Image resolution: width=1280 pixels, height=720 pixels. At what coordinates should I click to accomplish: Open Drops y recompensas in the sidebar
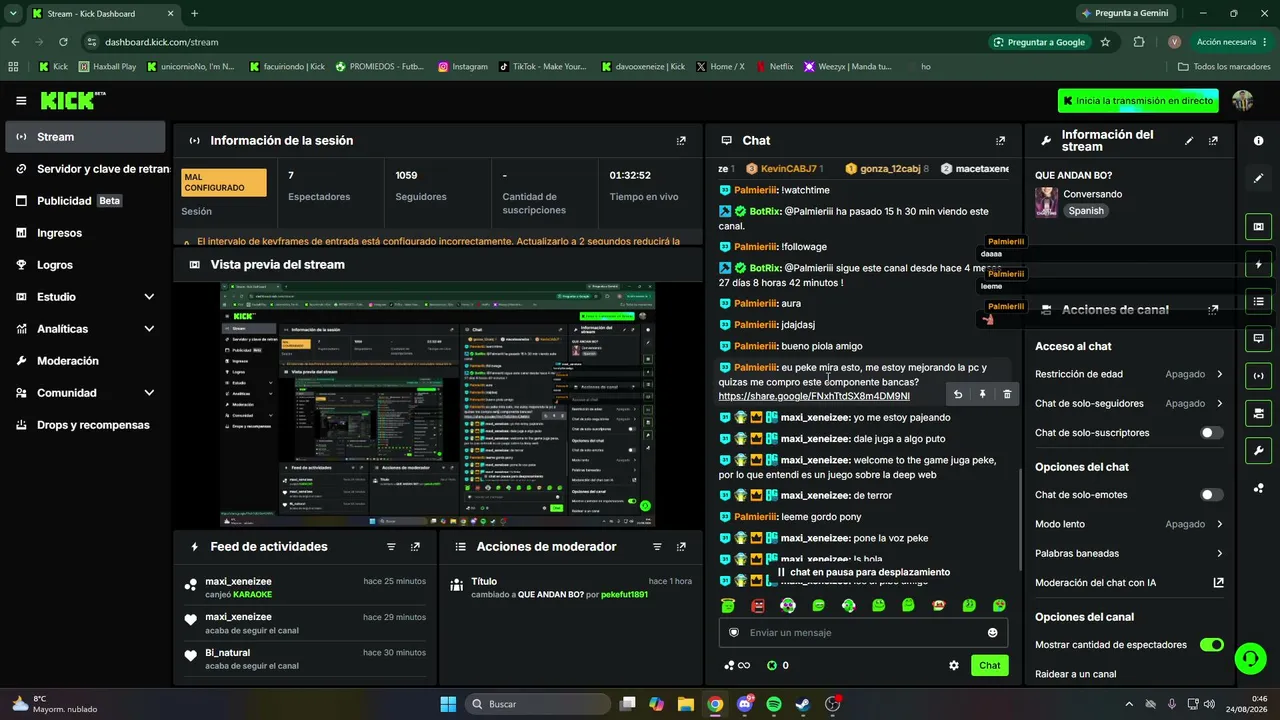coord(86,425)
